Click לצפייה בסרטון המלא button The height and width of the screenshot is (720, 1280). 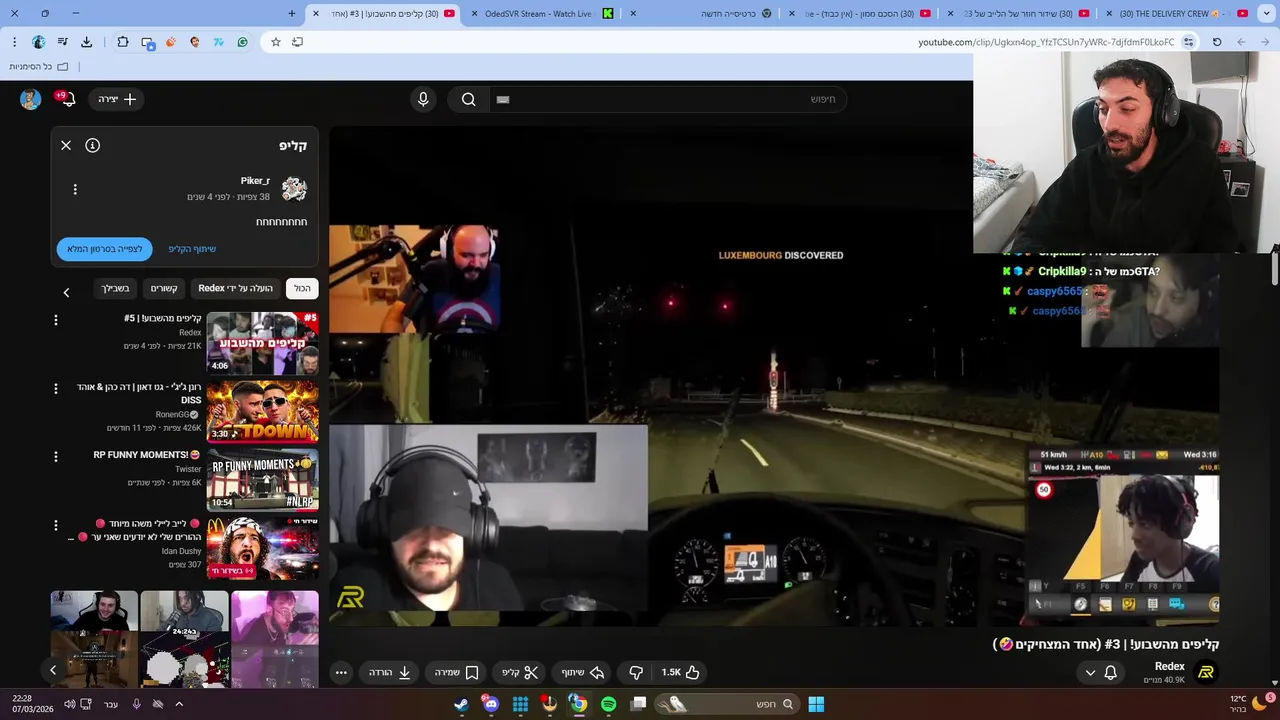pyautogui.click(x=105, y=249)
